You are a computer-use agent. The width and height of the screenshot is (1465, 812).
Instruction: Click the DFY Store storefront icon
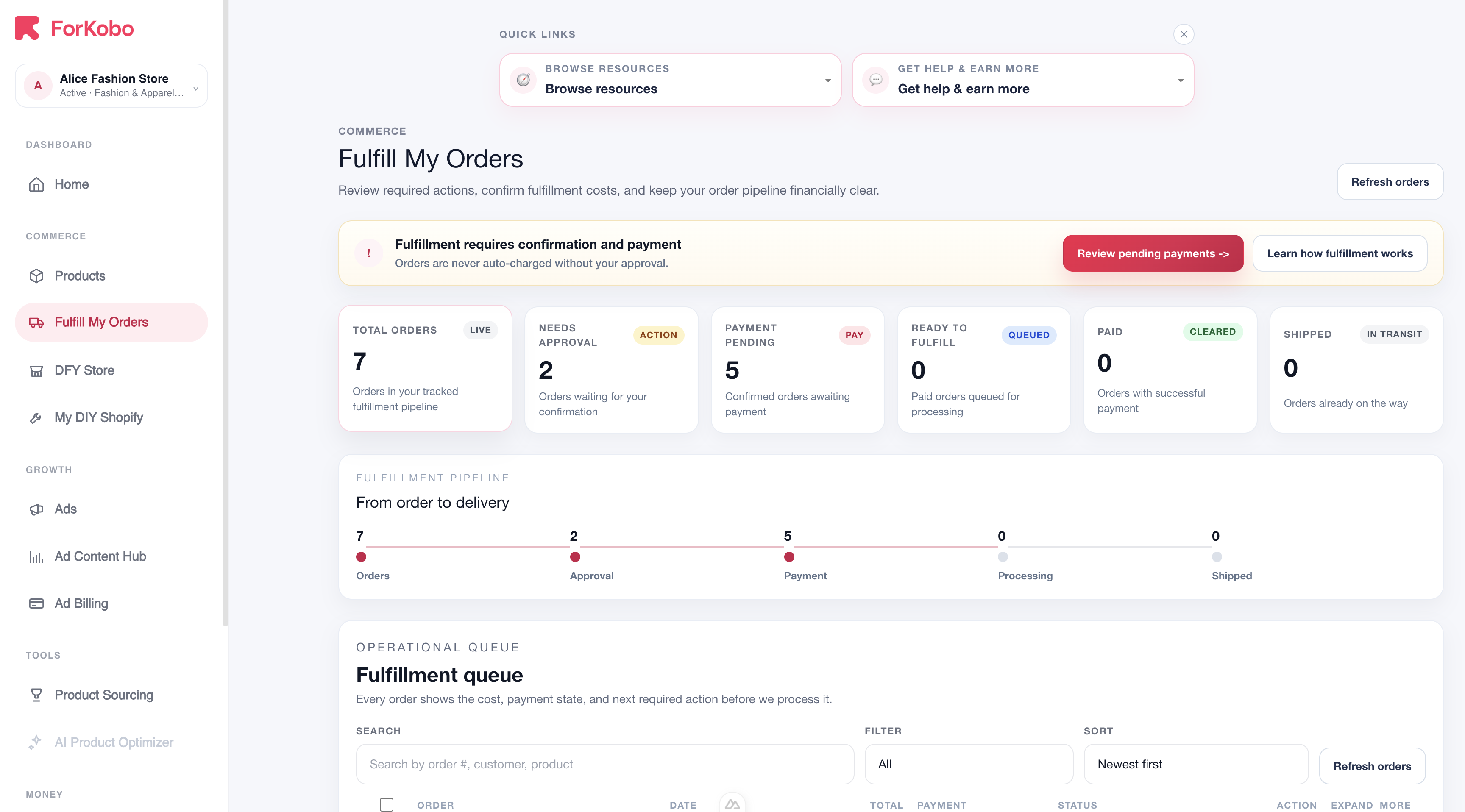coord(36,371)
